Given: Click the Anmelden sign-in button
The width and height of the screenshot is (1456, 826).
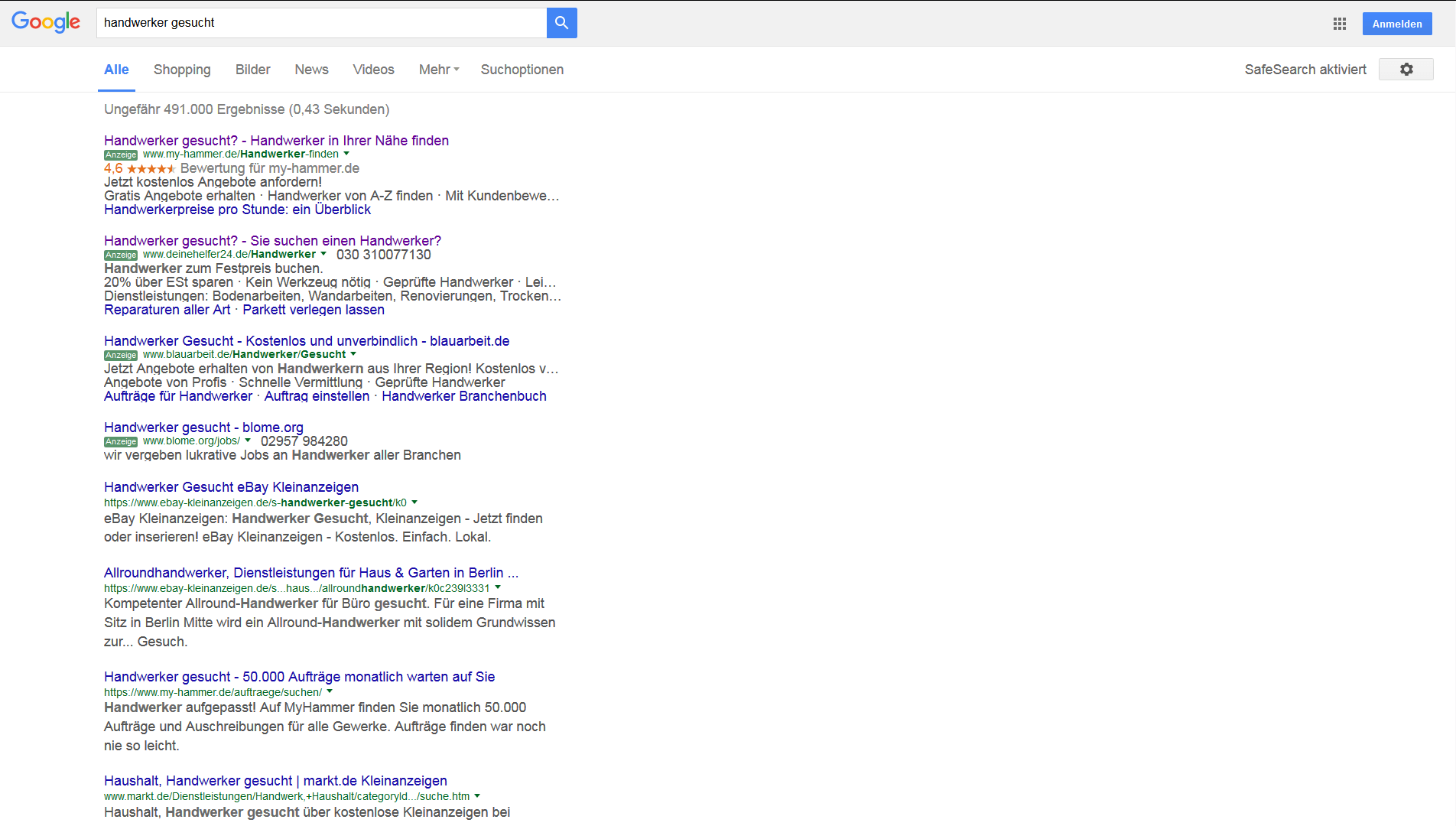Looking at the screenshot, I should point(1397,24).
